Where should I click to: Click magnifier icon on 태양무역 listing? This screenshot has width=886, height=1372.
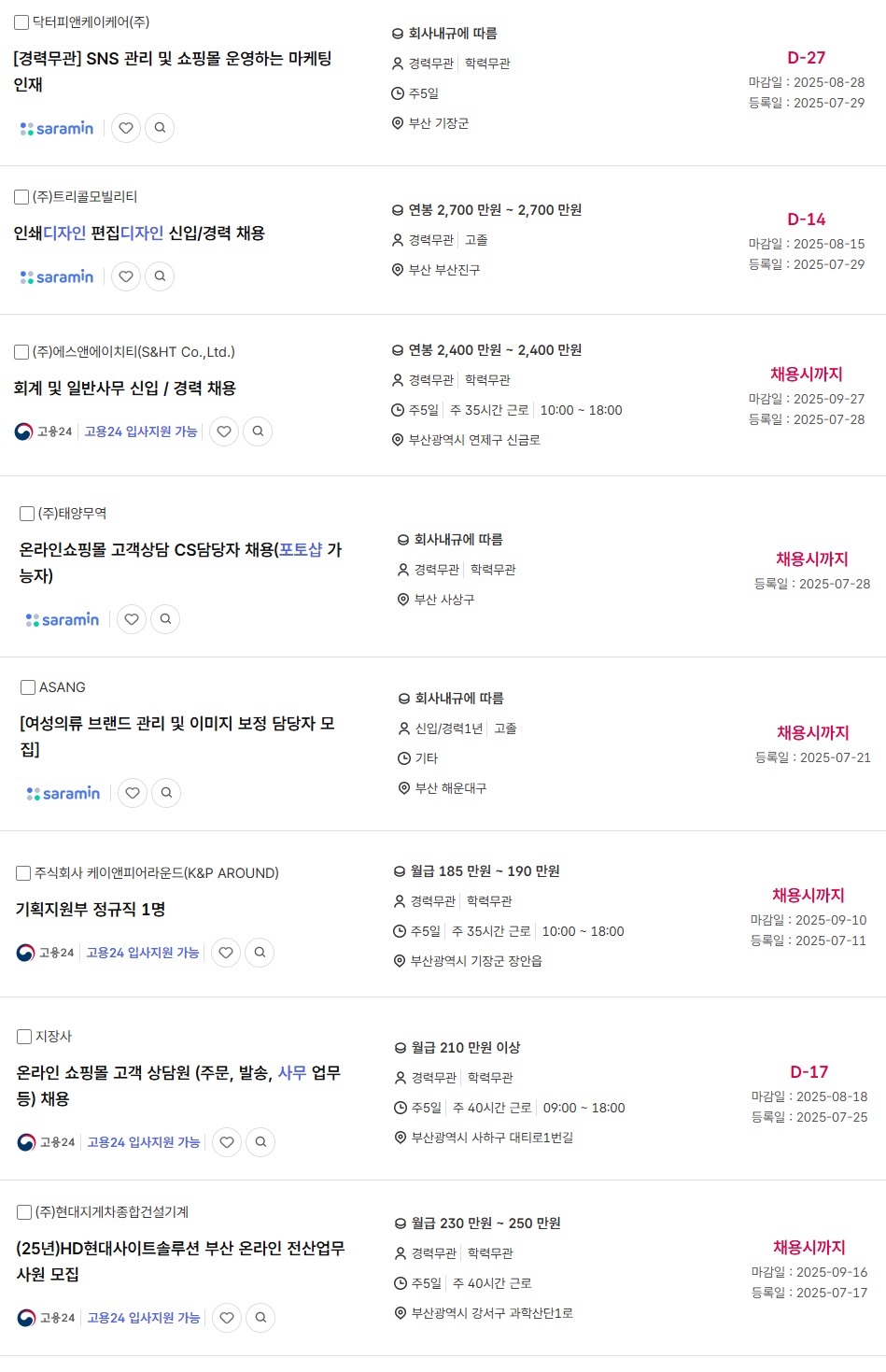165,619
